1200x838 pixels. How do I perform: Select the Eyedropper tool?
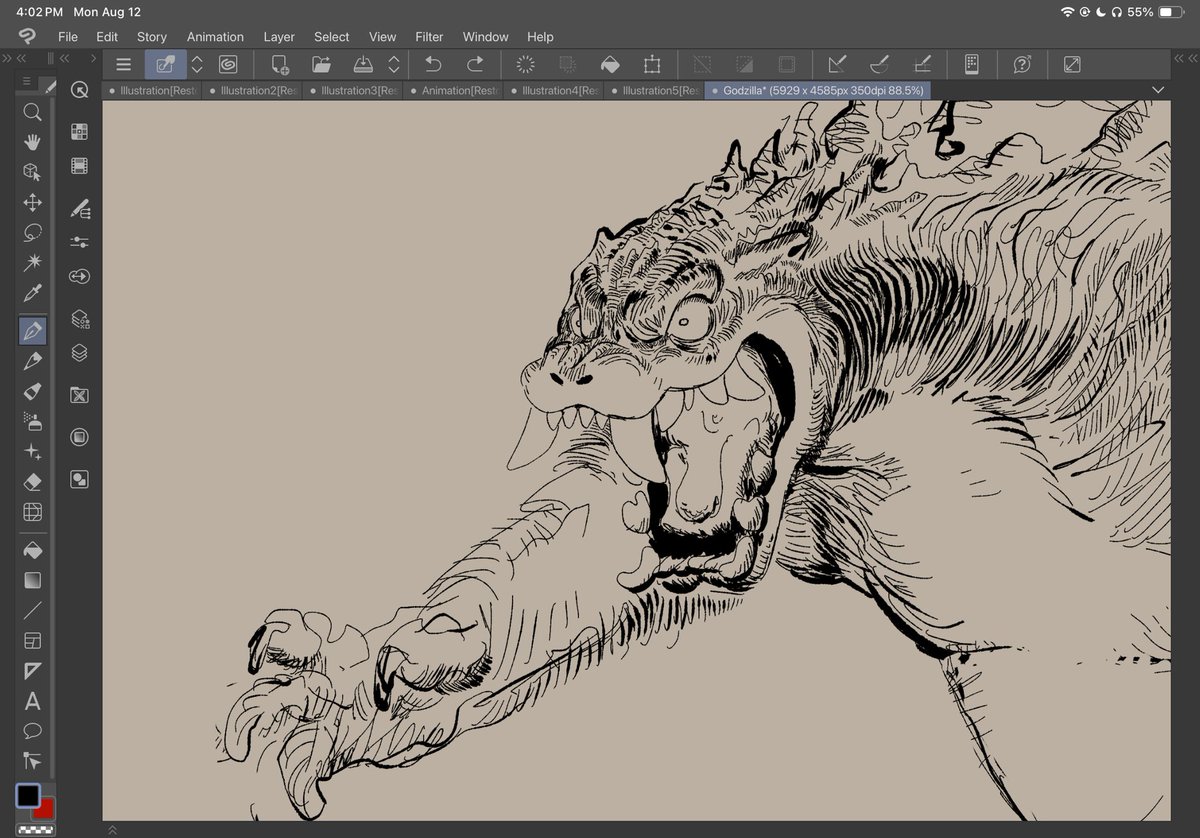(x=32, y=294)
